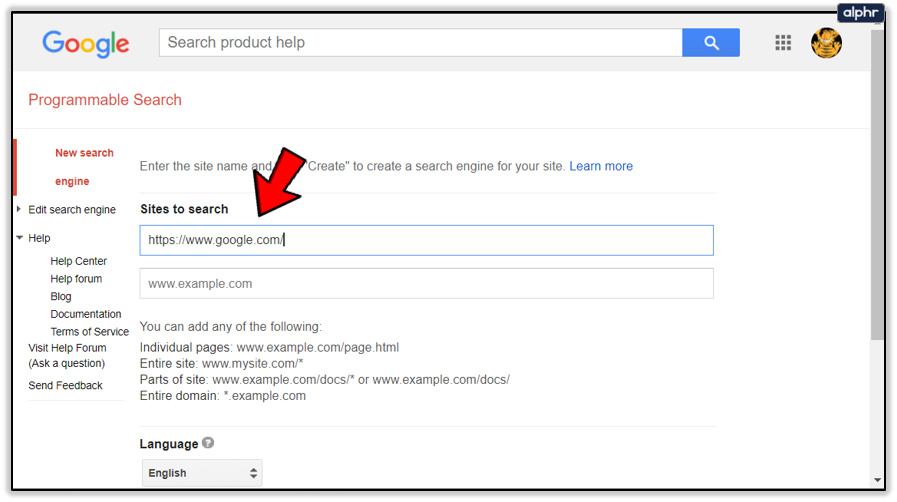
Task: Click Send Feedback in sidebar
Action: 65,385
